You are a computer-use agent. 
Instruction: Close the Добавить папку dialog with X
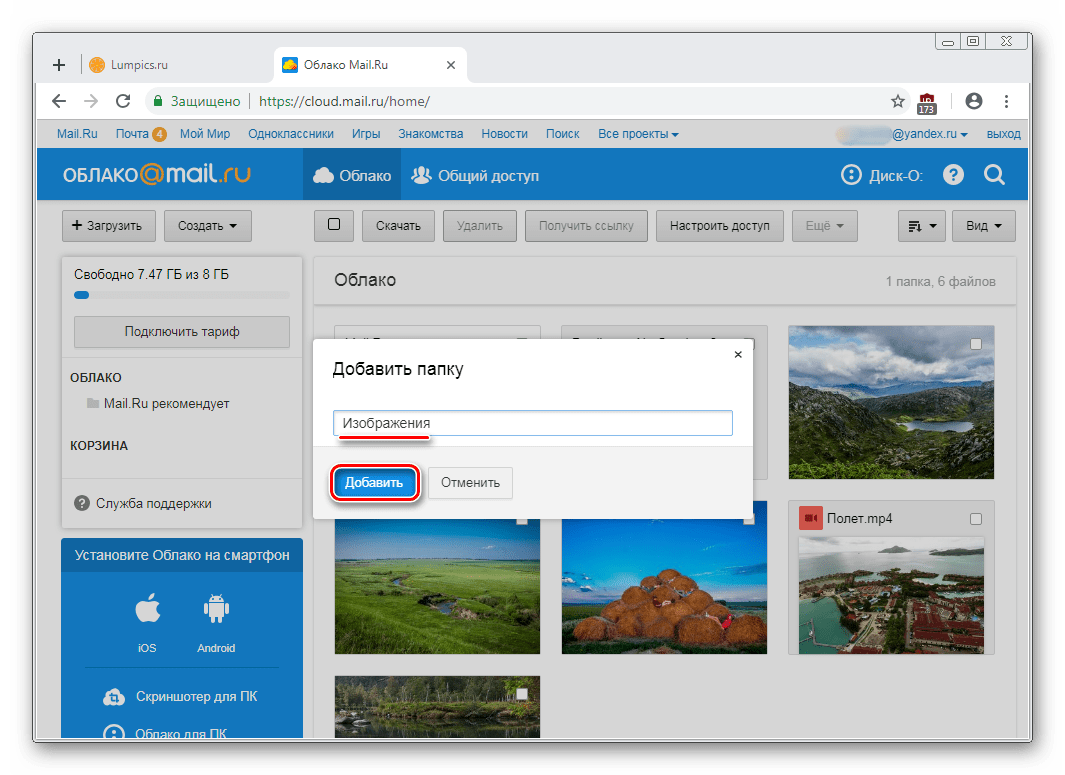(738, 354)
